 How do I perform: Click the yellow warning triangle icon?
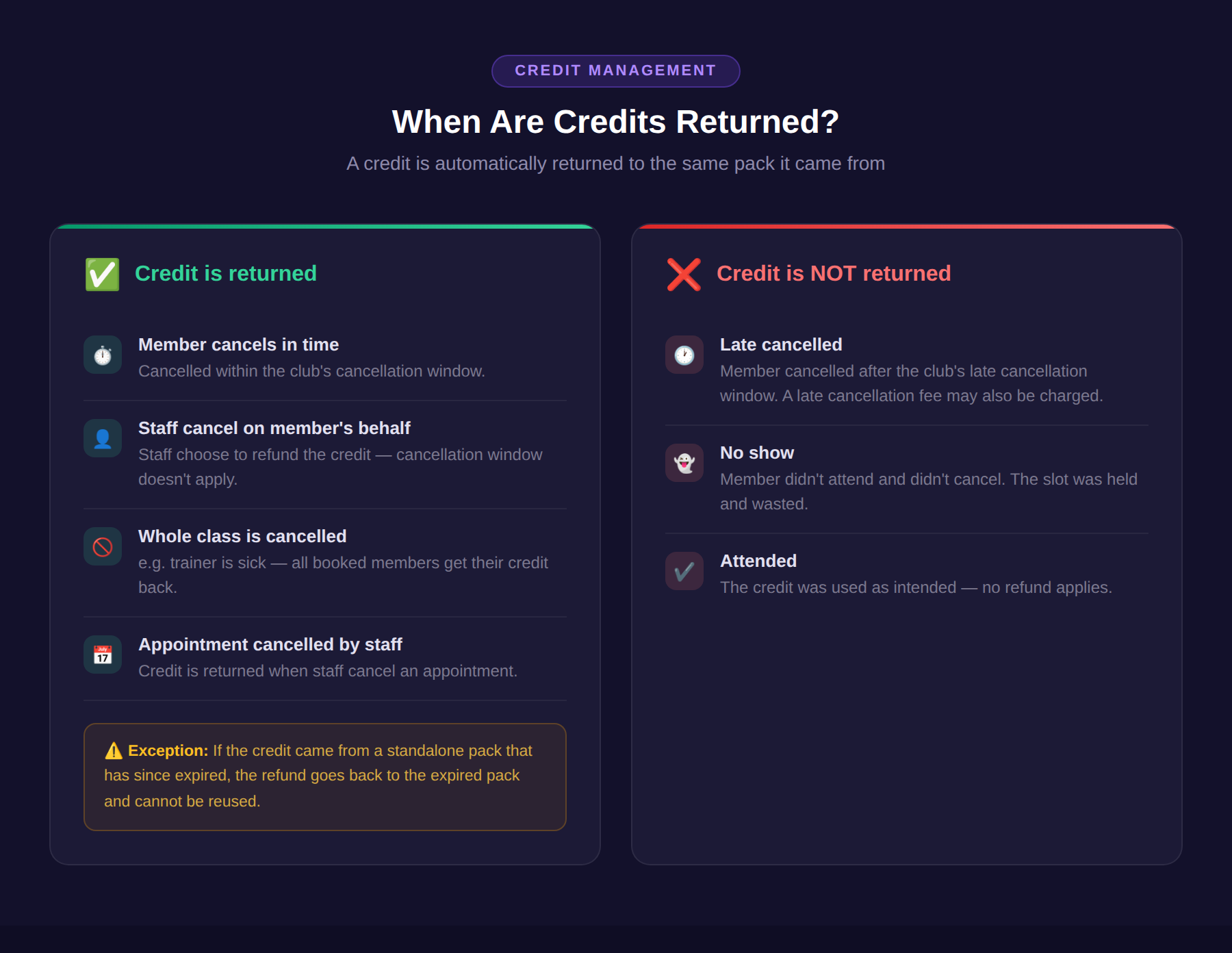coord(114,751)
